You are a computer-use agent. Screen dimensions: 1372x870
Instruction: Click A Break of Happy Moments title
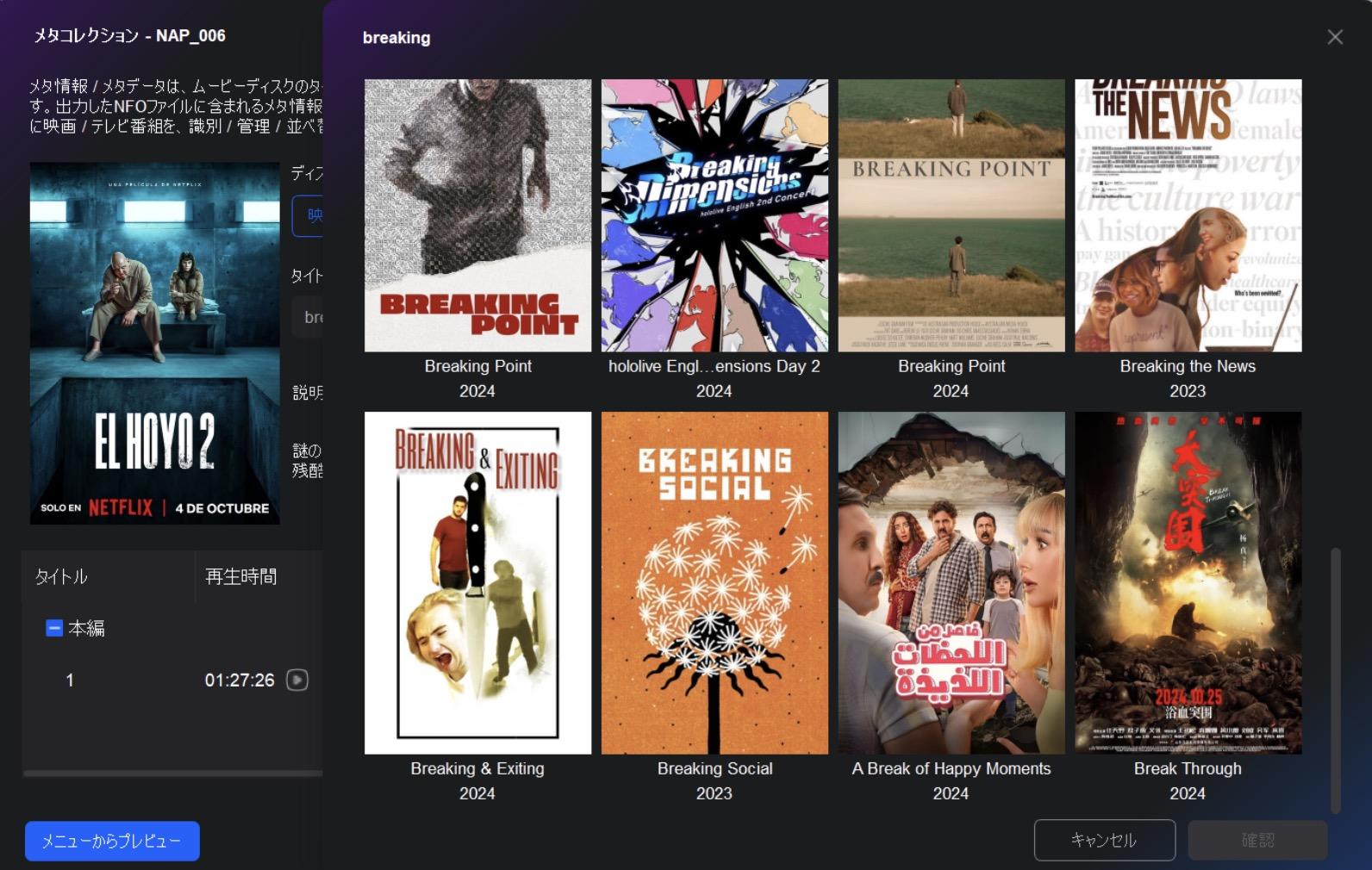(x=951, y=768)
